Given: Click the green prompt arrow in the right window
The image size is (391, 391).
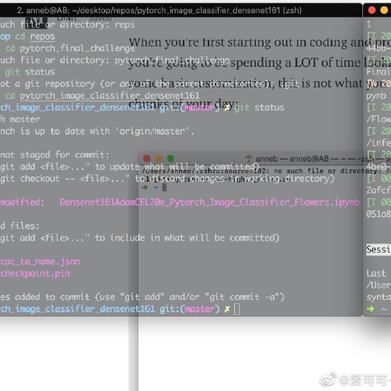Looking at the screenshot, I should click(x=371, y=309).
